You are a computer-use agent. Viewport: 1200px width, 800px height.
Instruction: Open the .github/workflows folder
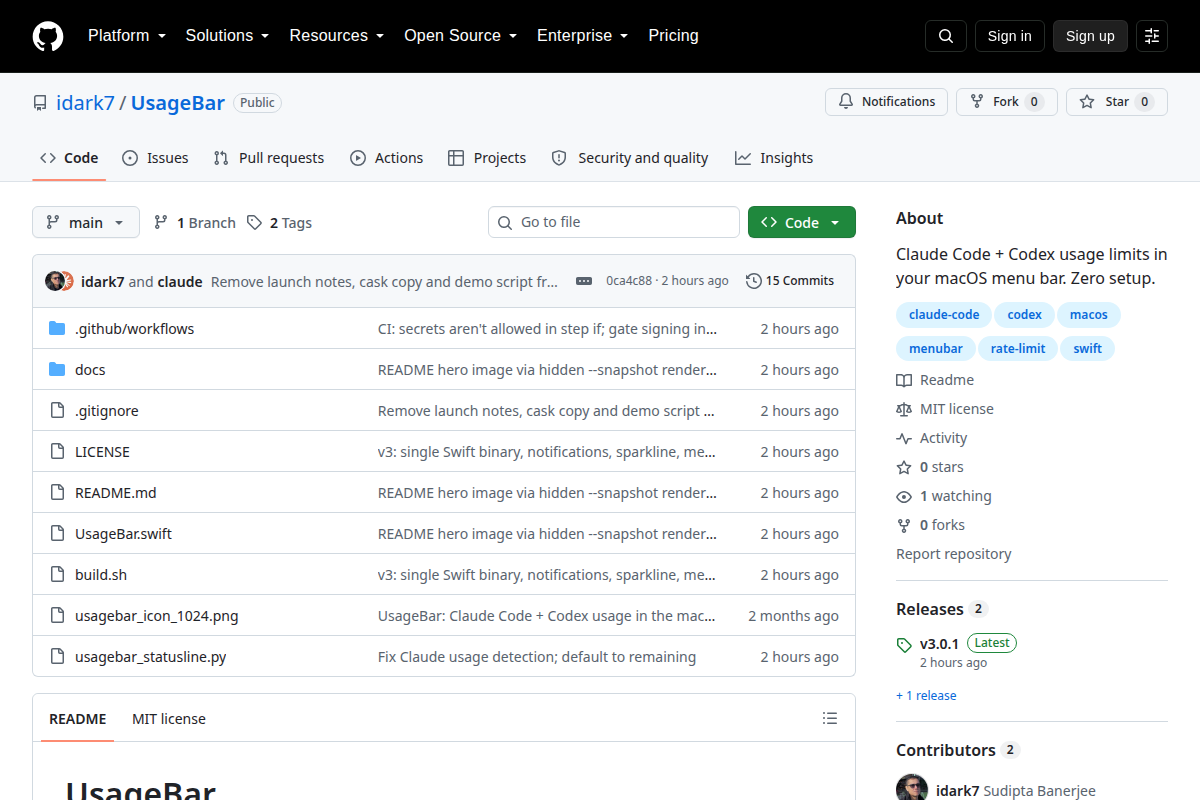pyautogui.click(x=134, y=329)
